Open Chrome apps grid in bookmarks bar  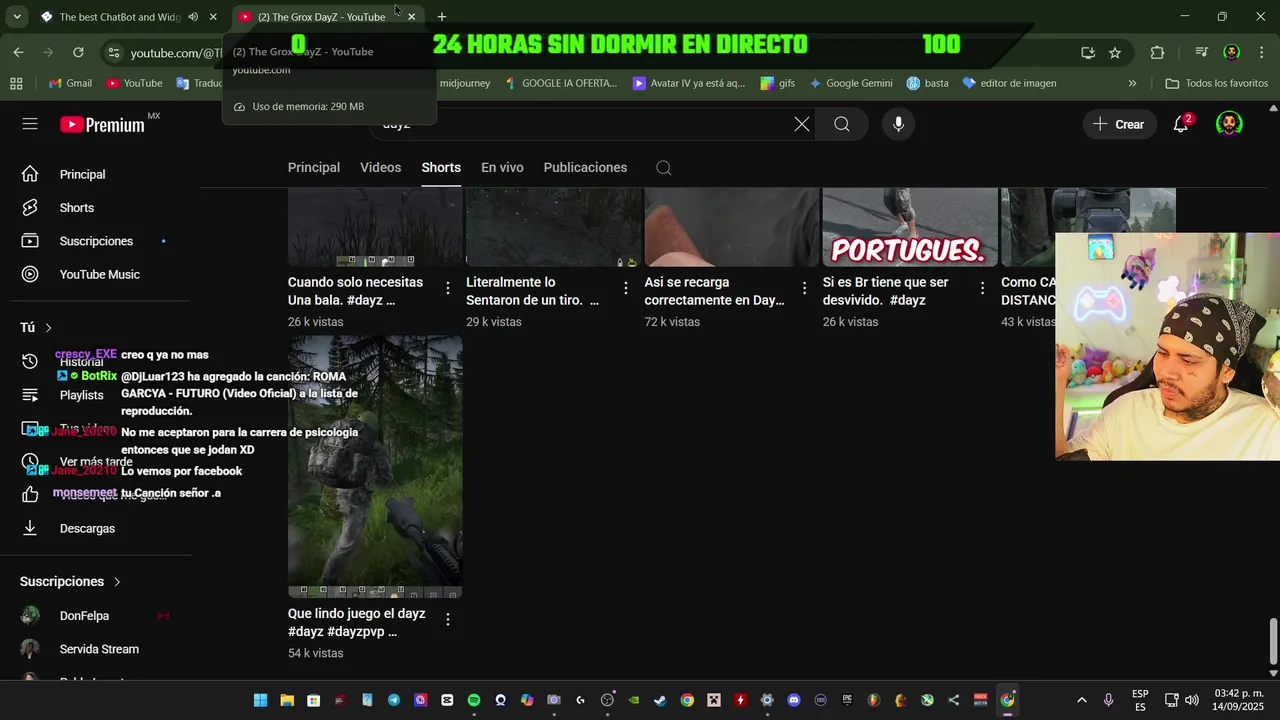click(16, 83)
